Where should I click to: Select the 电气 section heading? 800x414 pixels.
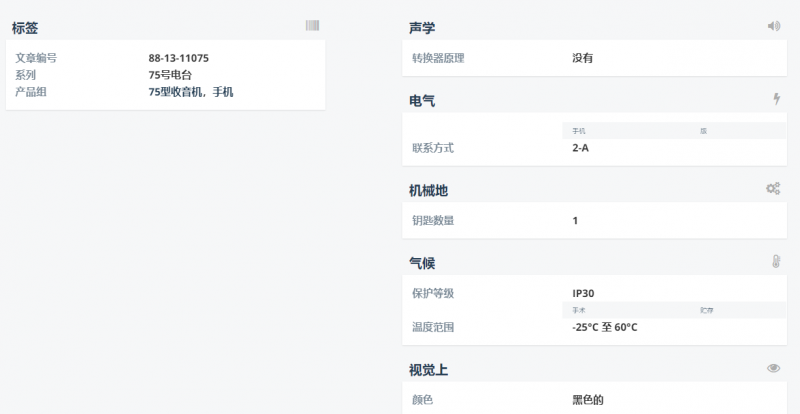pyautogui.click(x=422, y=101)
